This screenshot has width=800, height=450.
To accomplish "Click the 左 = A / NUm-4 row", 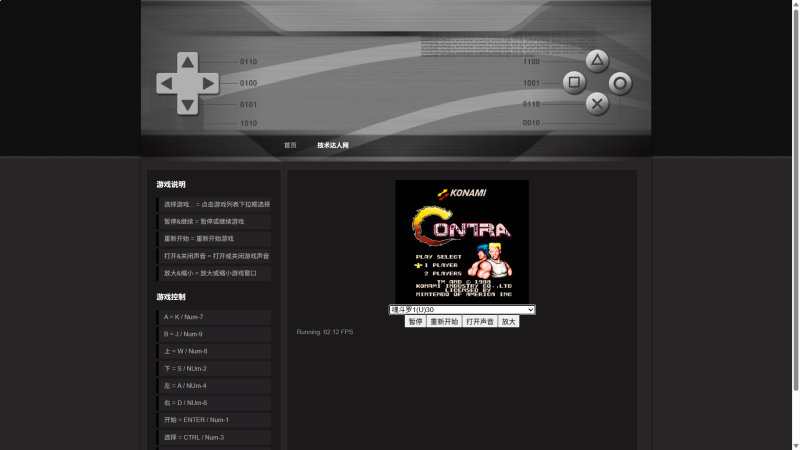I will pyautogui.click(x=214, y=386).
